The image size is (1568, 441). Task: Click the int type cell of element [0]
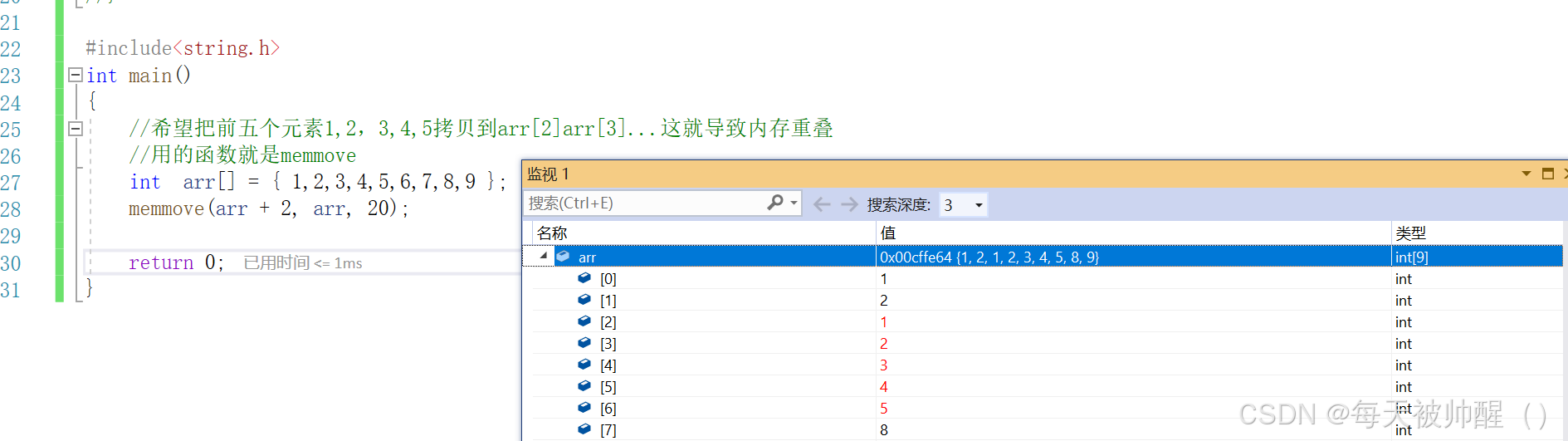pos(1403,279)
